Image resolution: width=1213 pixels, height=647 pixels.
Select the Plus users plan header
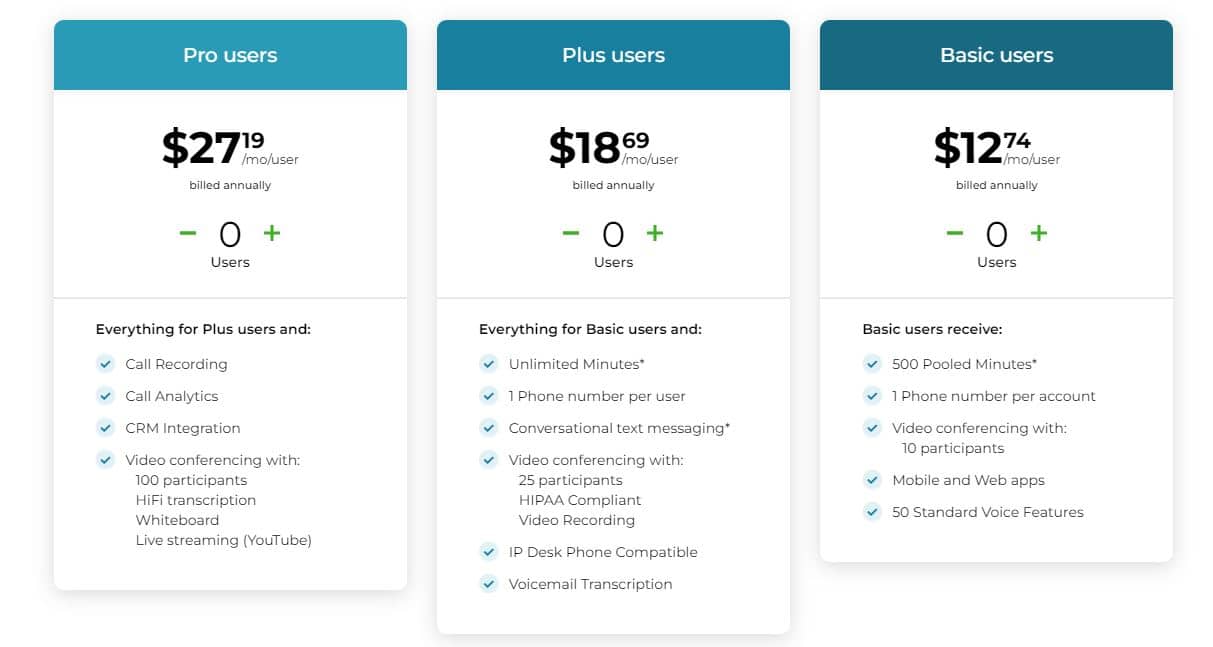(613, 55)
